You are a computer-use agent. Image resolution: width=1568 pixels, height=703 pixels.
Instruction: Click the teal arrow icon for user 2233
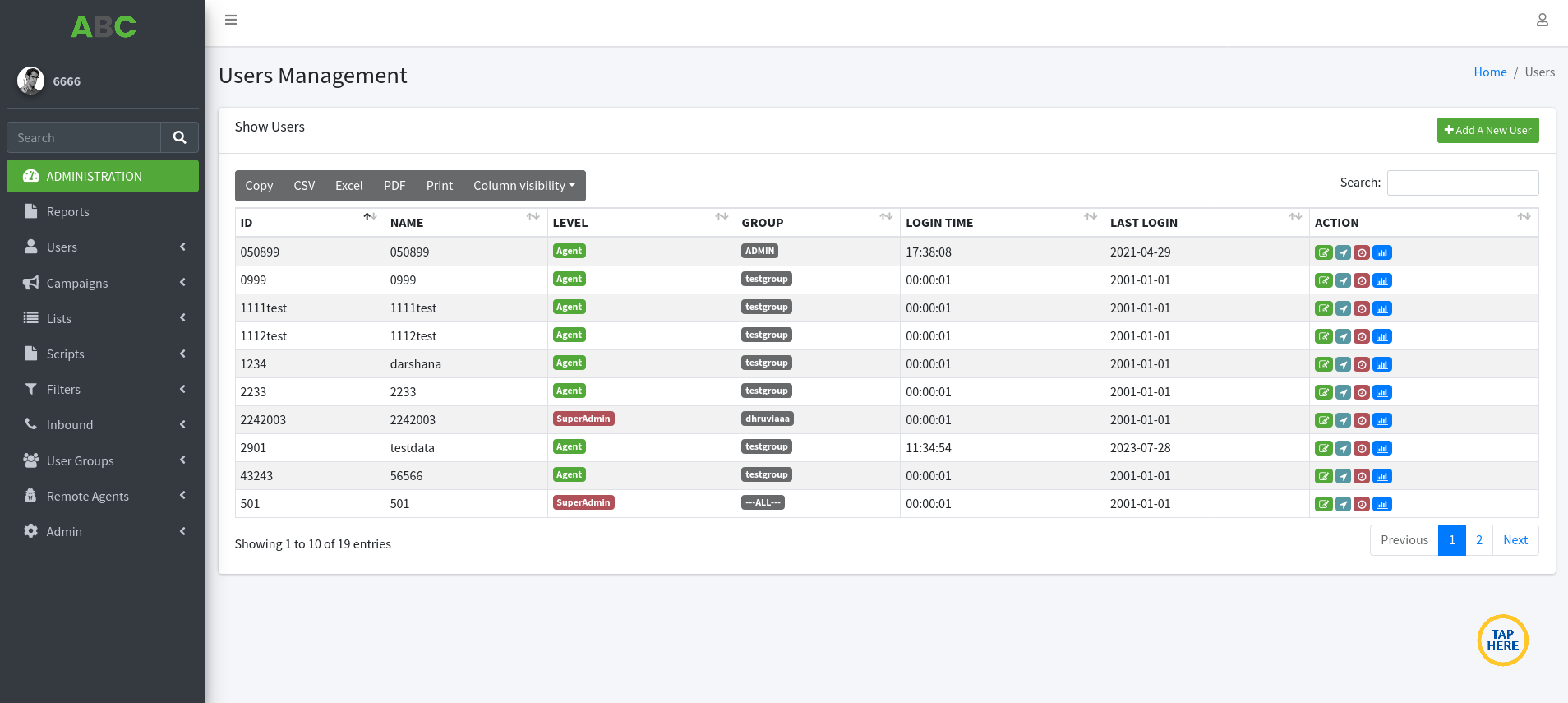tap(1343, 392)
